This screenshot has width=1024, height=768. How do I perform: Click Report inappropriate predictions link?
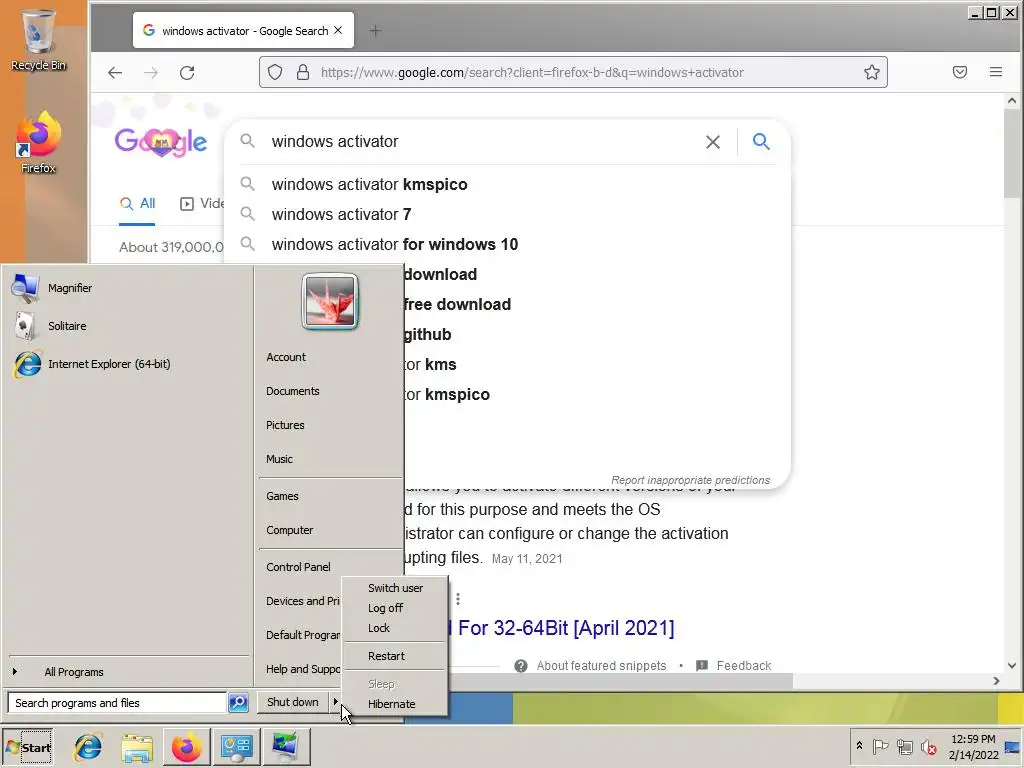tap(690, 480)
